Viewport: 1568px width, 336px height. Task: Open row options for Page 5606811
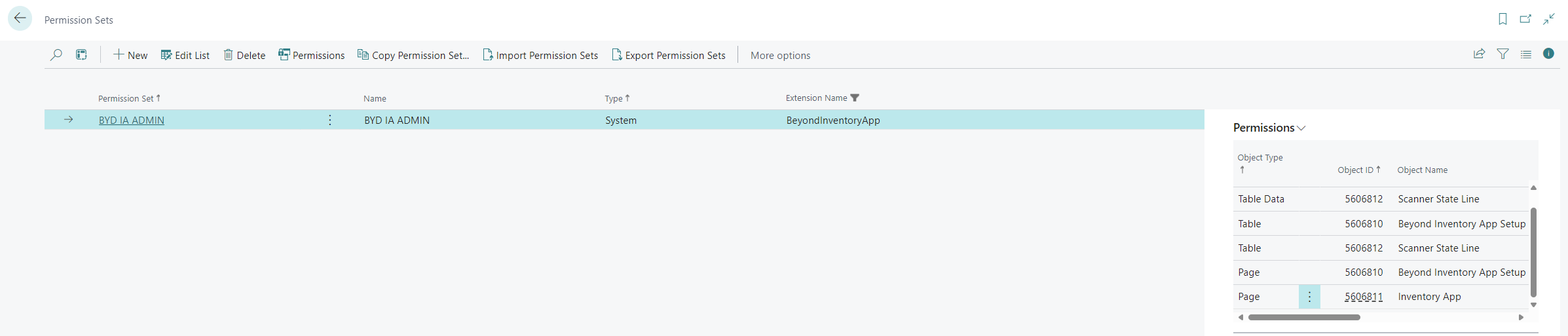(1309, 297)
